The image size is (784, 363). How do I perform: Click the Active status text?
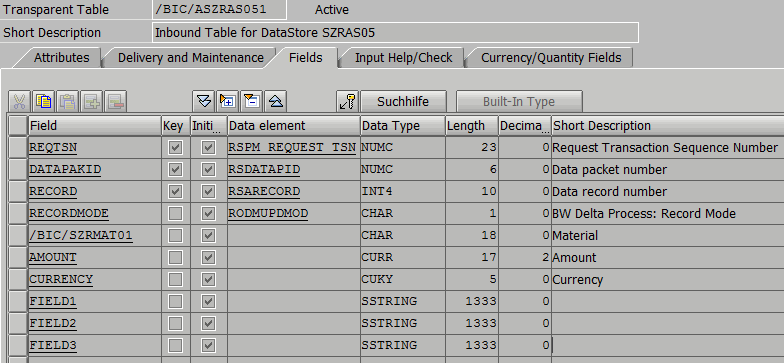point(332,10)
